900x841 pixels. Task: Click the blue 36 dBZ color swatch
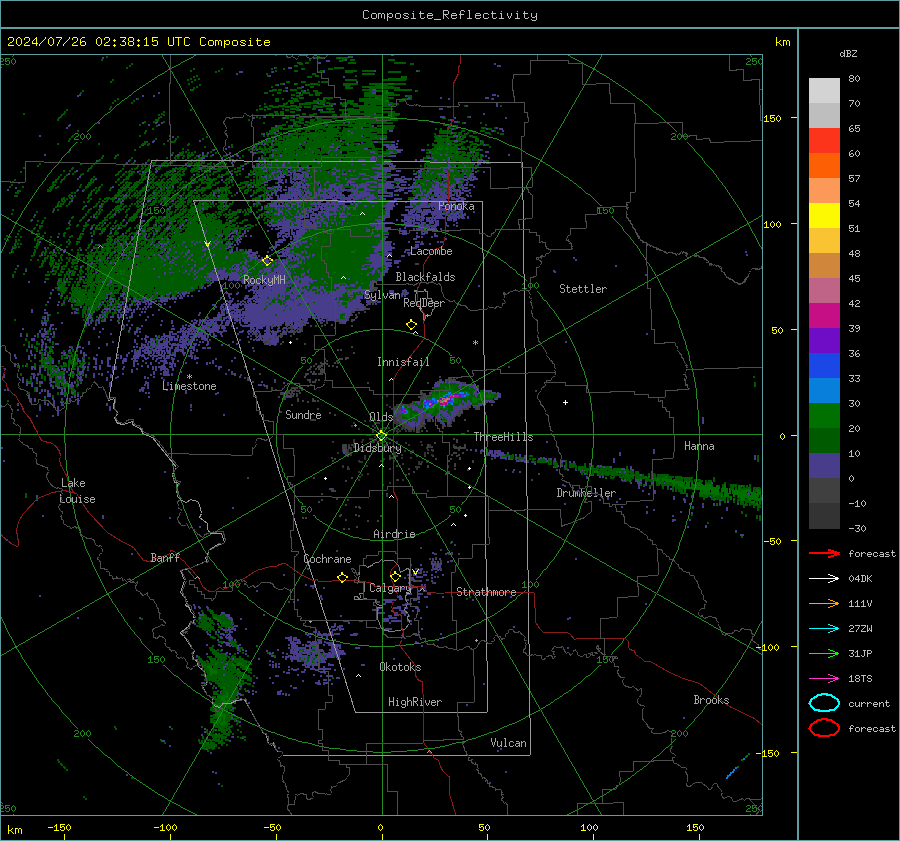824,365
